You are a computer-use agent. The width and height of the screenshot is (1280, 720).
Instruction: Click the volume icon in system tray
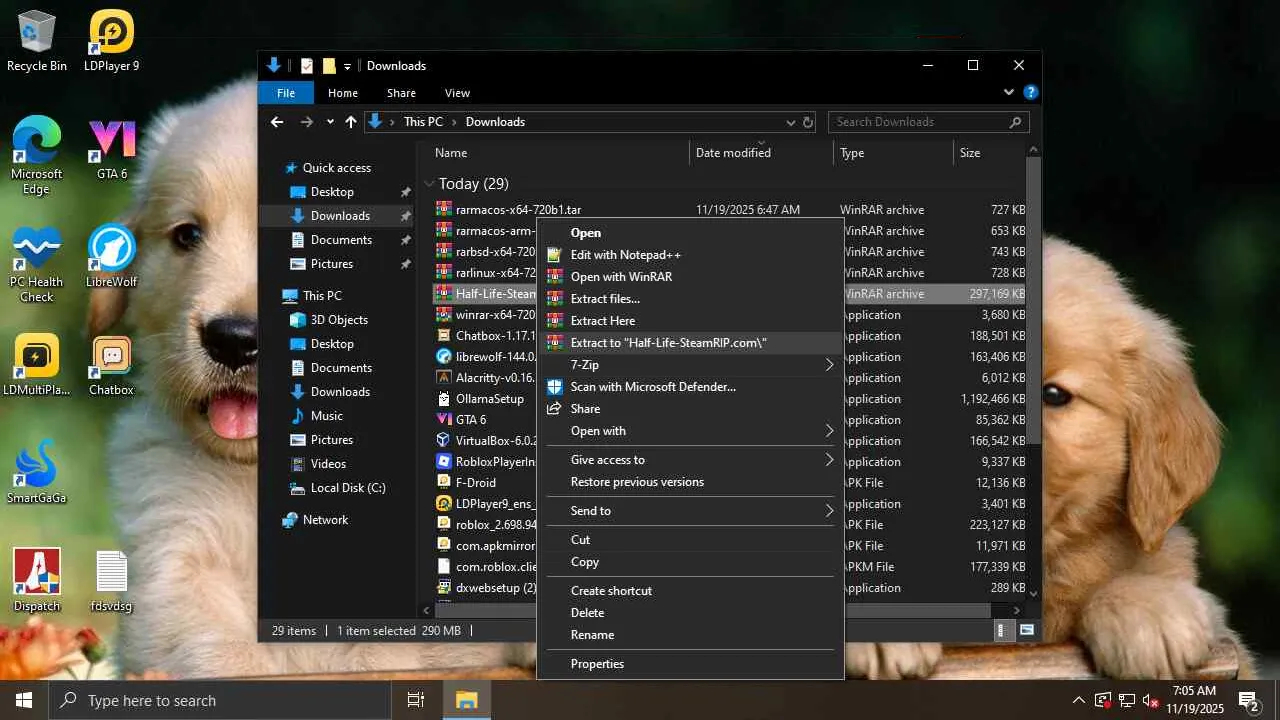point(1151,700)
